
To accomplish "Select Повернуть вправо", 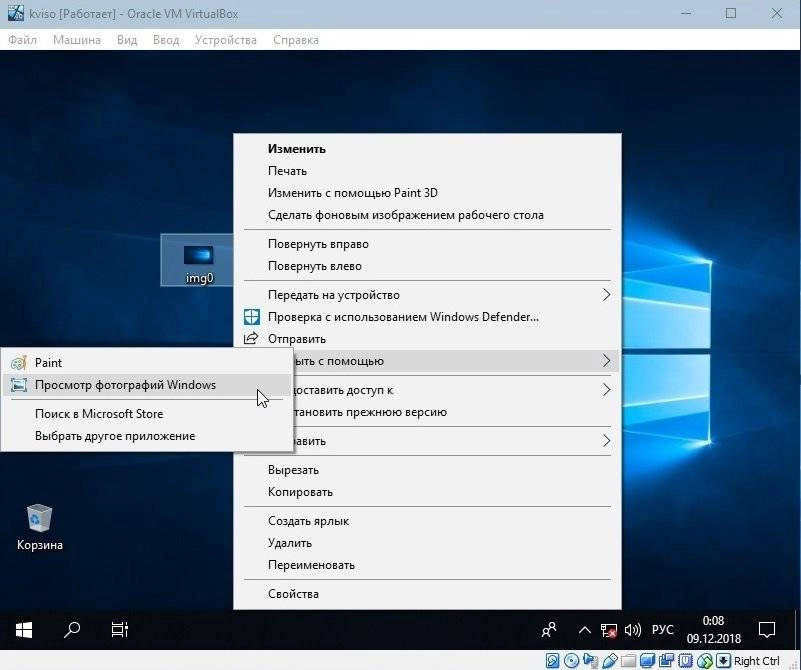I will coord(427,244).
